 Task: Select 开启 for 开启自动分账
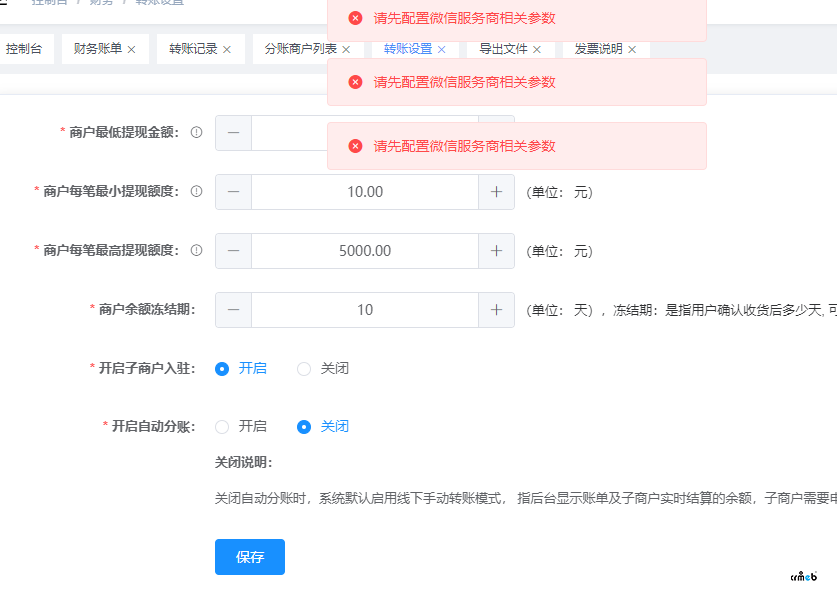point(223,426)
